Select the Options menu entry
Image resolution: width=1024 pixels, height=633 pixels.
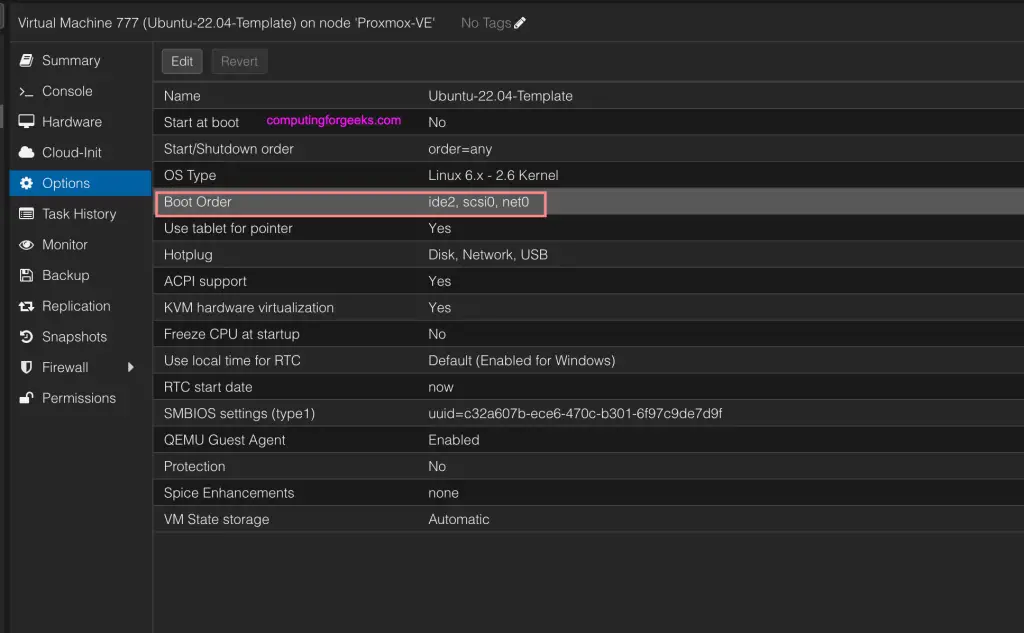click(80, 184)
